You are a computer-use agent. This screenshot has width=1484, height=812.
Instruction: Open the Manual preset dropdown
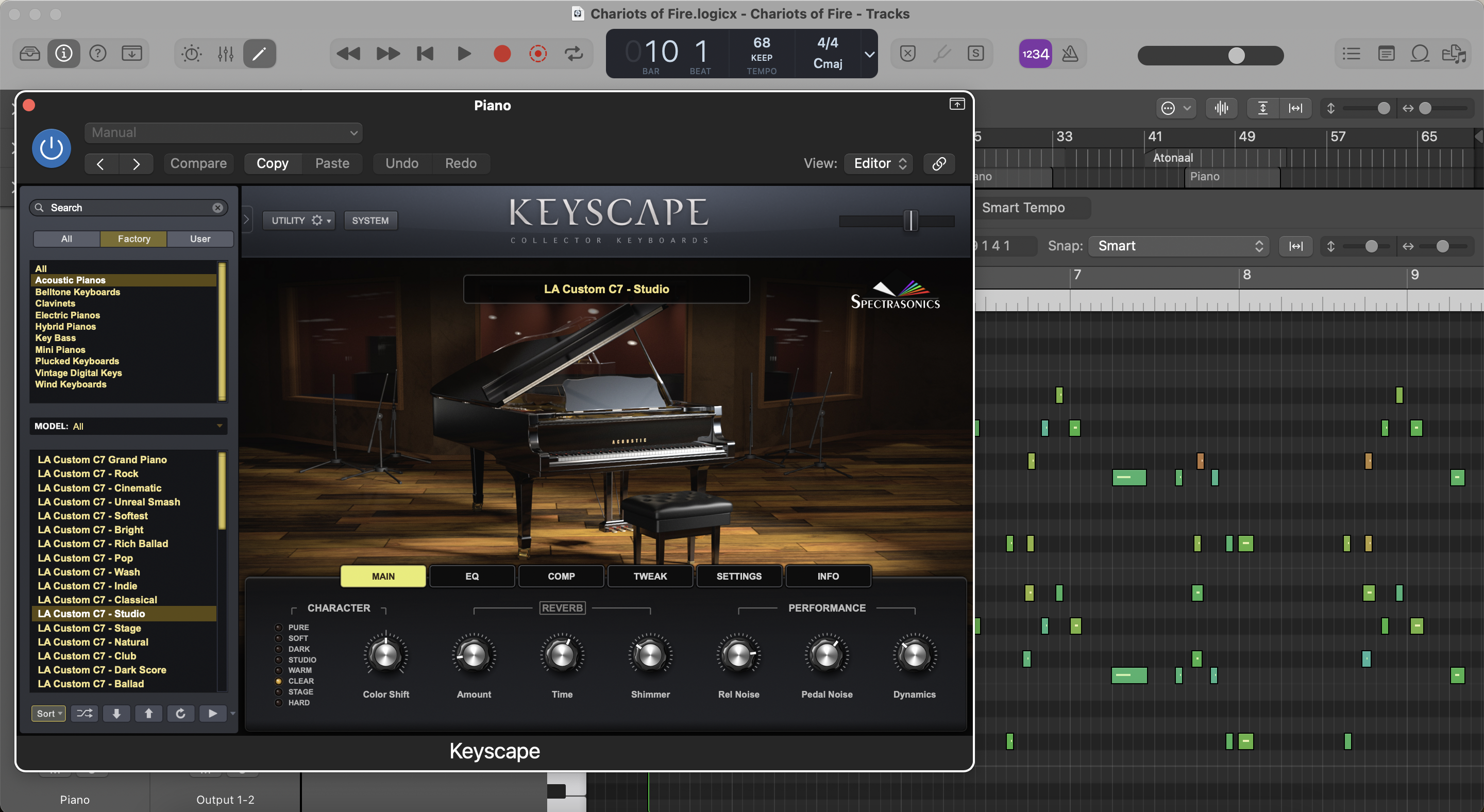pyautogui.click(x=224, y=133)
